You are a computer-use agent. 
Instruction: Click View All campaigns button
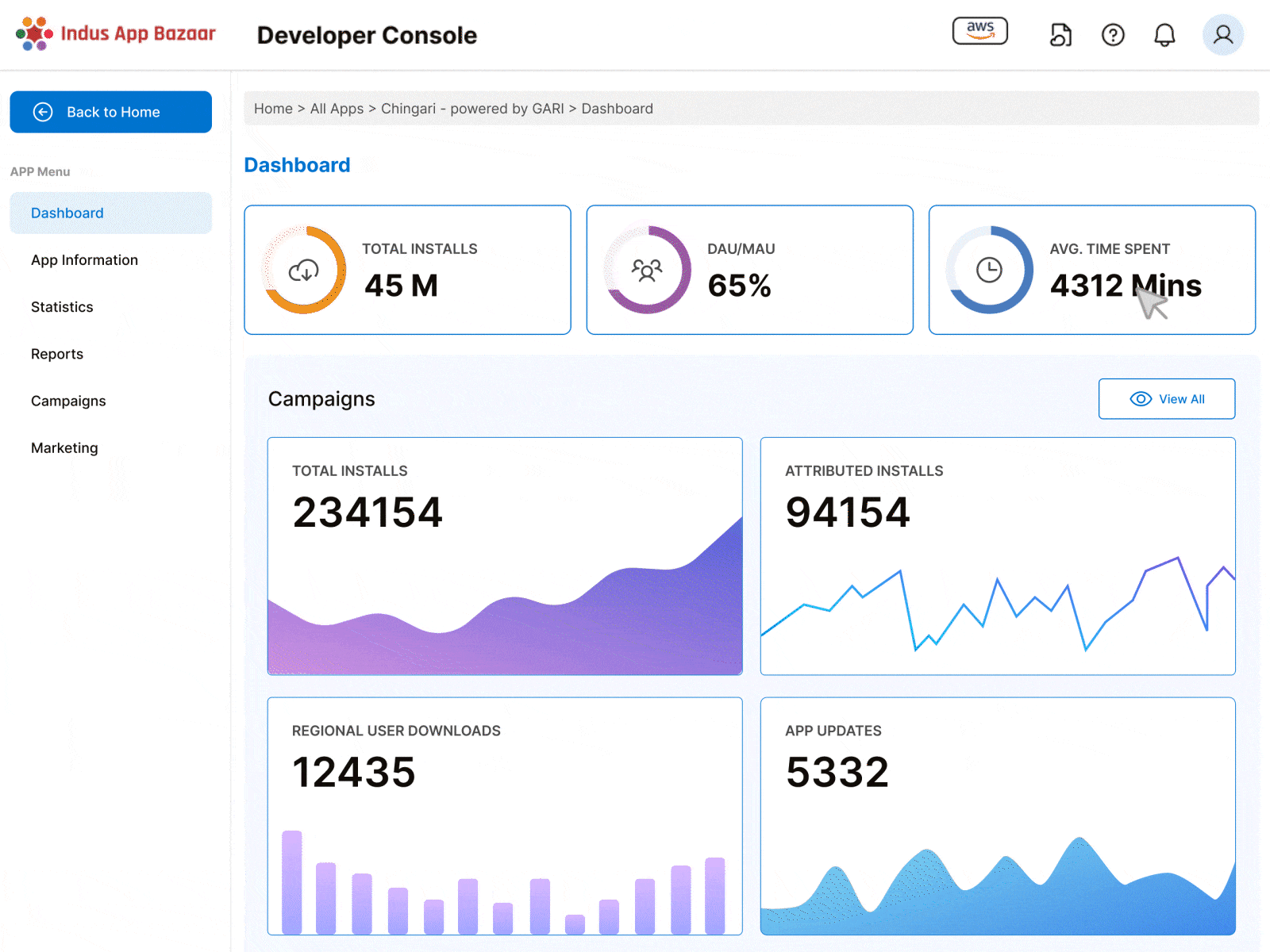[x=1166, y=399]
